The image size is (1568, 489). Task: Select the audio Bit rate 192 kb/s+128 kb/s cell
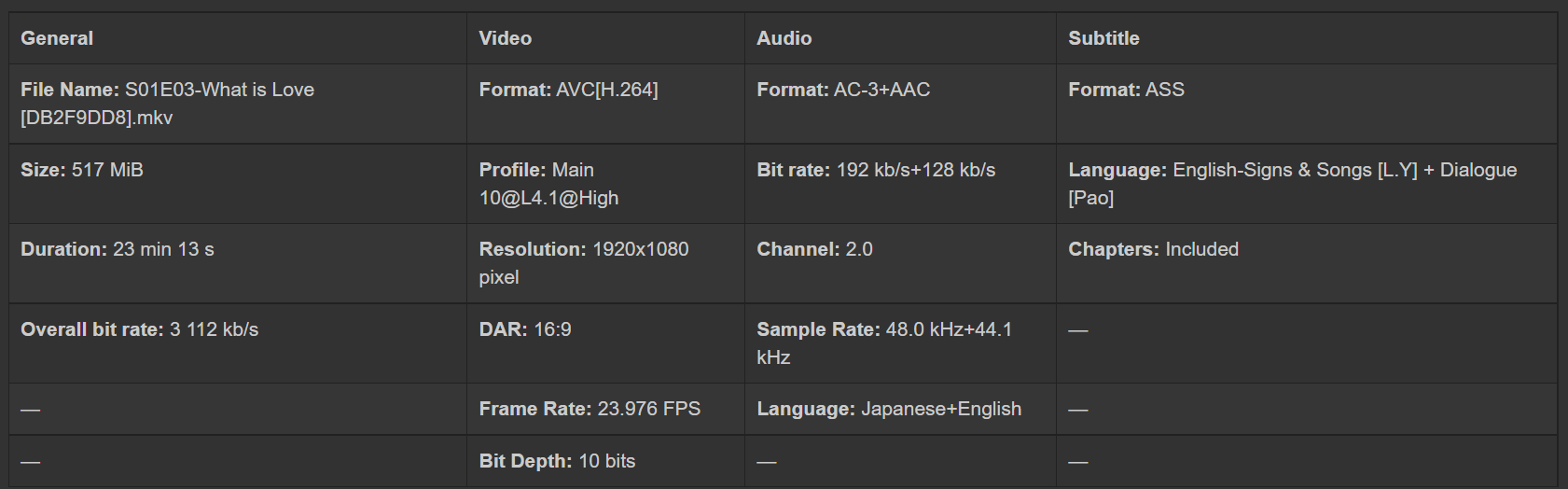(876, 170)
